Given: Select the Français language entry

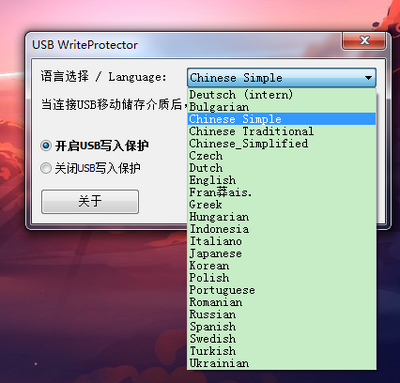Looking at the screenshot, I should click(x=282, y=192).
